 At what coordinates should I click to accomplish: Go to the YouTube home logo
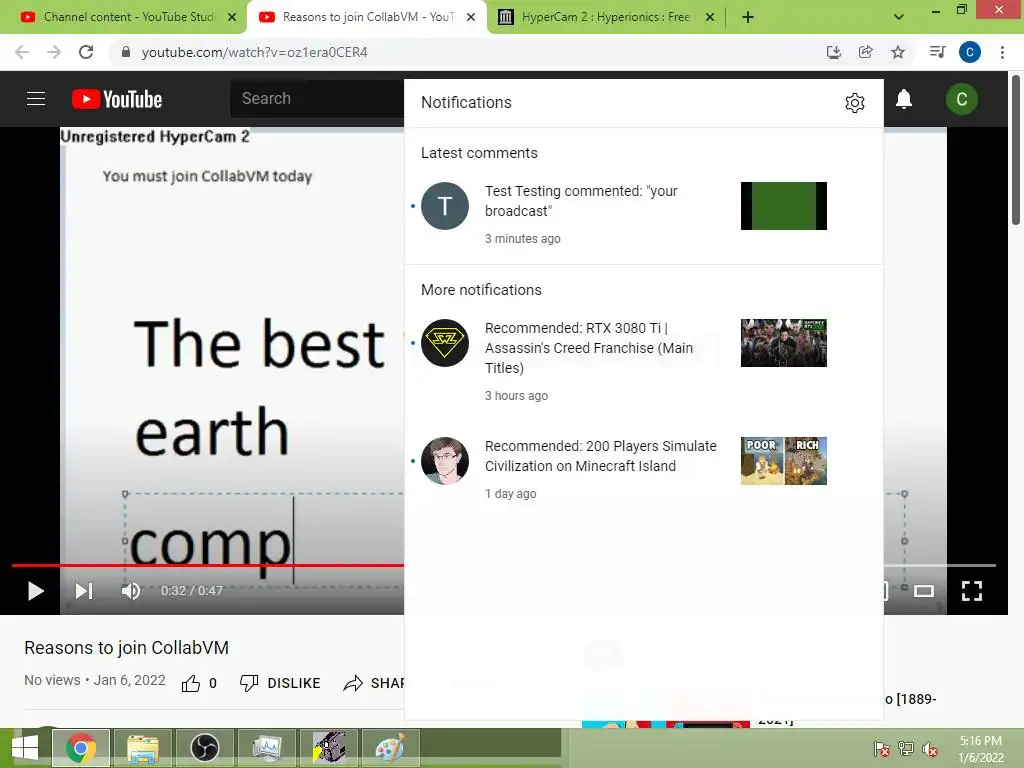117,99
